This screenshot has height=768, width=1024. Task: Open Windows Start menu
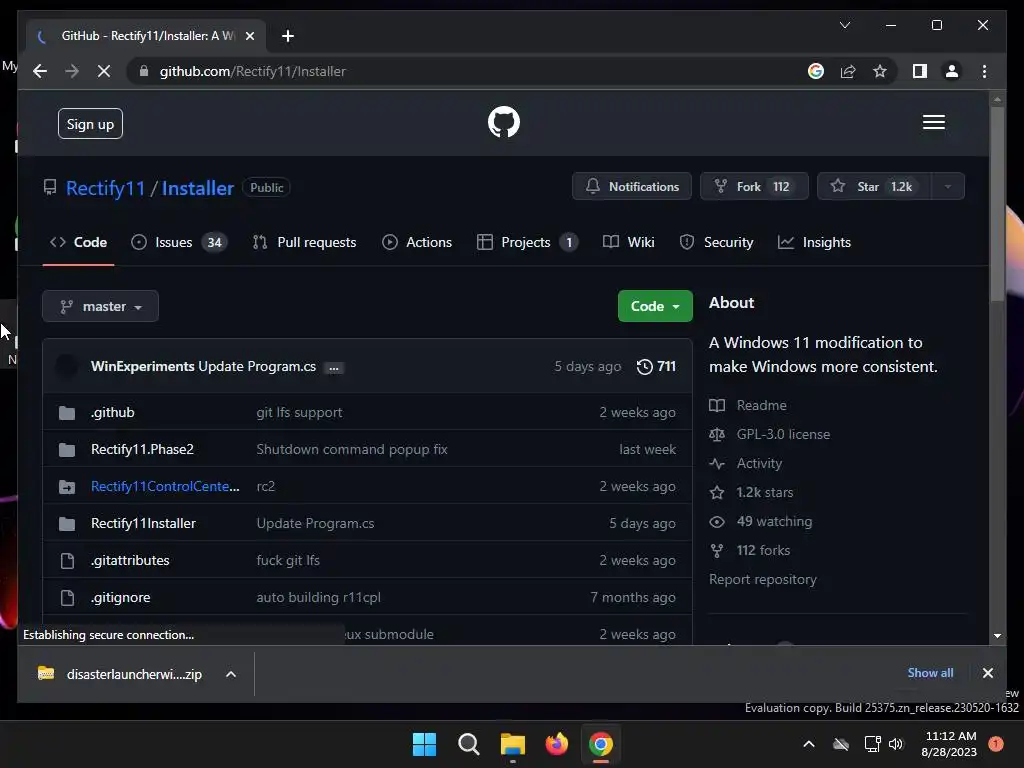[424, 744]
